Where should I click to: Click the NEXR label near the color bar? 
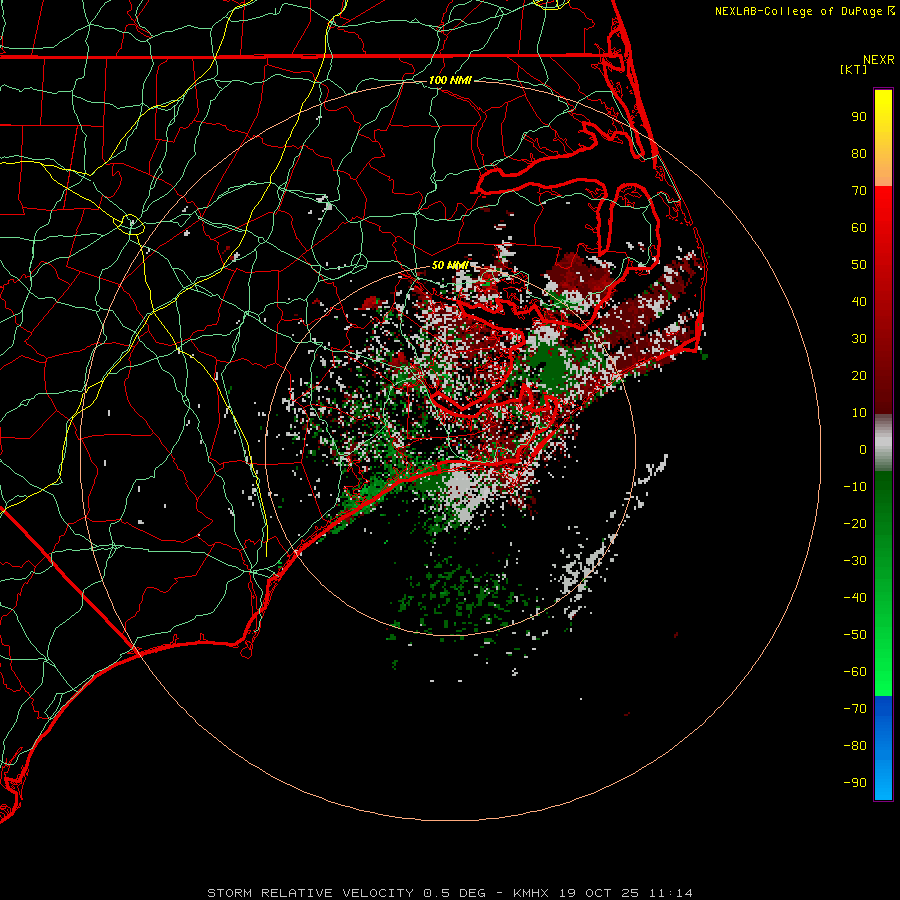[879, 60]
